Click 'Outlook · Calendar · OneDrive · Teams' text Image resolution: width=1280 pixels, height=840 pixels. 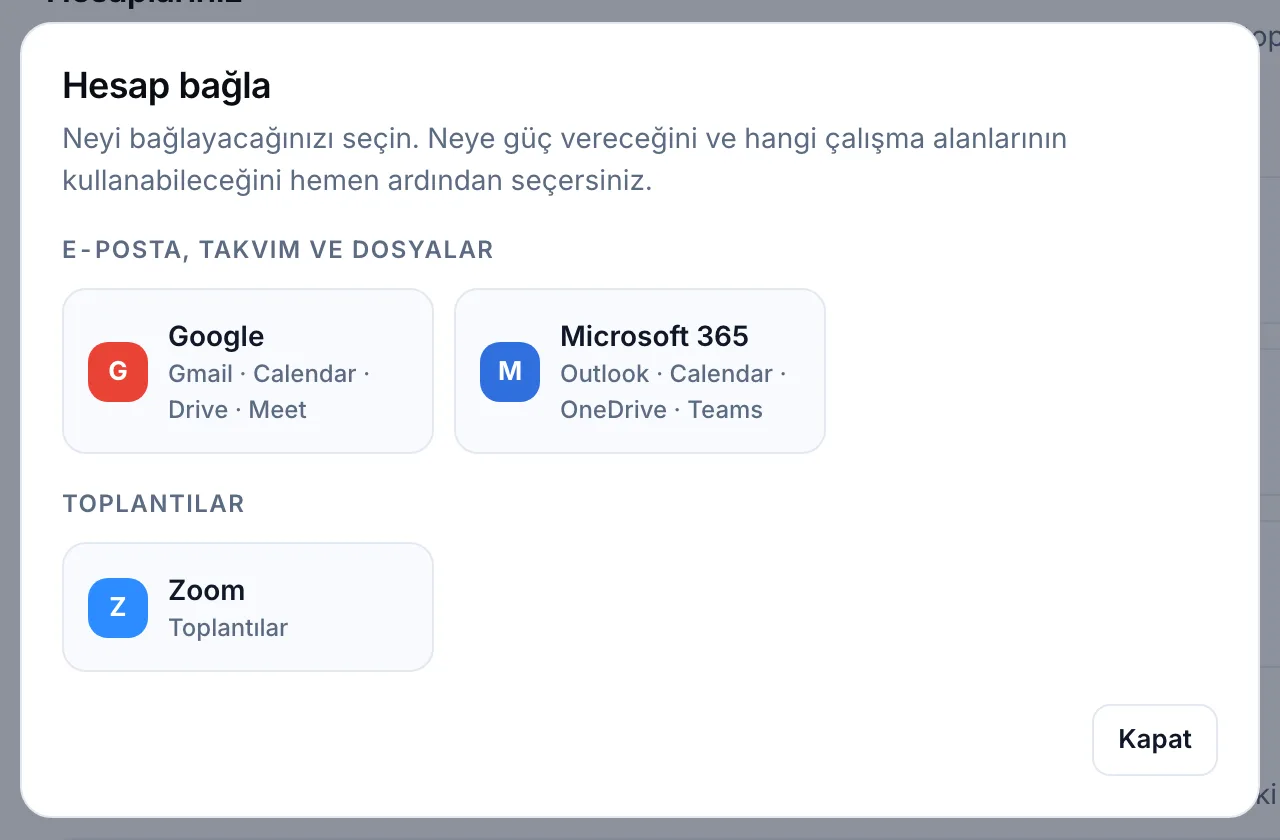(x=673, y=392)
